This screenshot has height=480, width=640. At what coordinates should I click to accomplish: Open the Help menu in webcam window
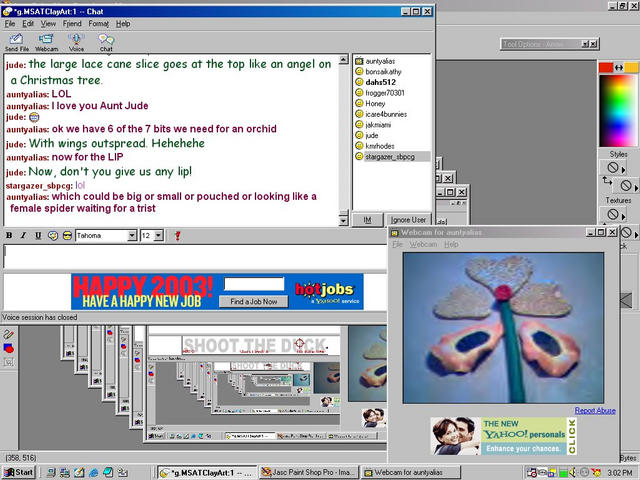point(451,244)
